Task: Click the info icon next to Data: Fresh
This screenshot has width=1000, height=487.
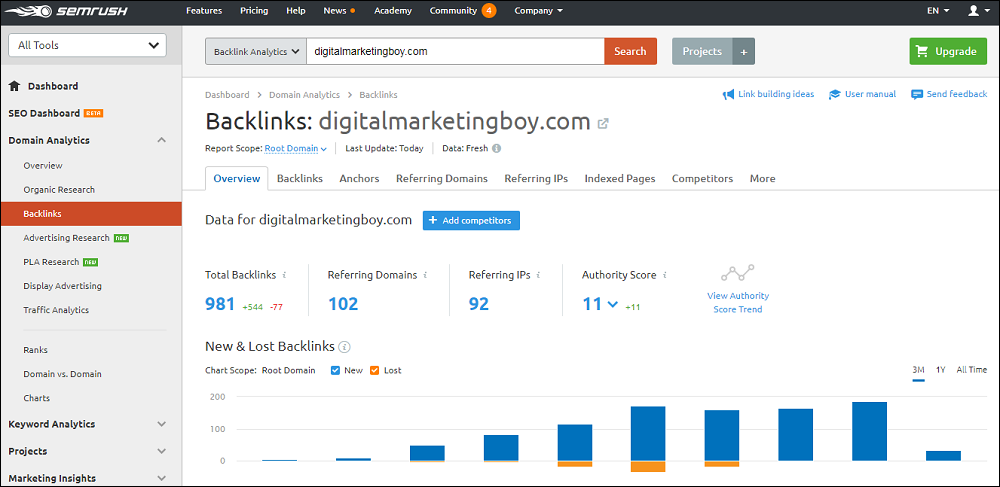Action: pos(496,149)
